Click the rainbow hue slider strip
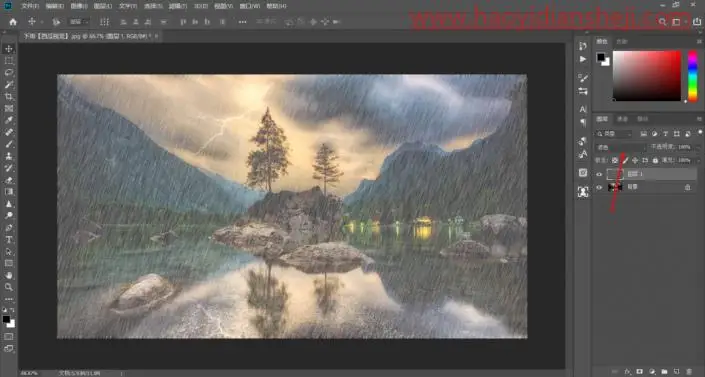Image resolution: width=705 pixels, height=377 pixels. 693,76
